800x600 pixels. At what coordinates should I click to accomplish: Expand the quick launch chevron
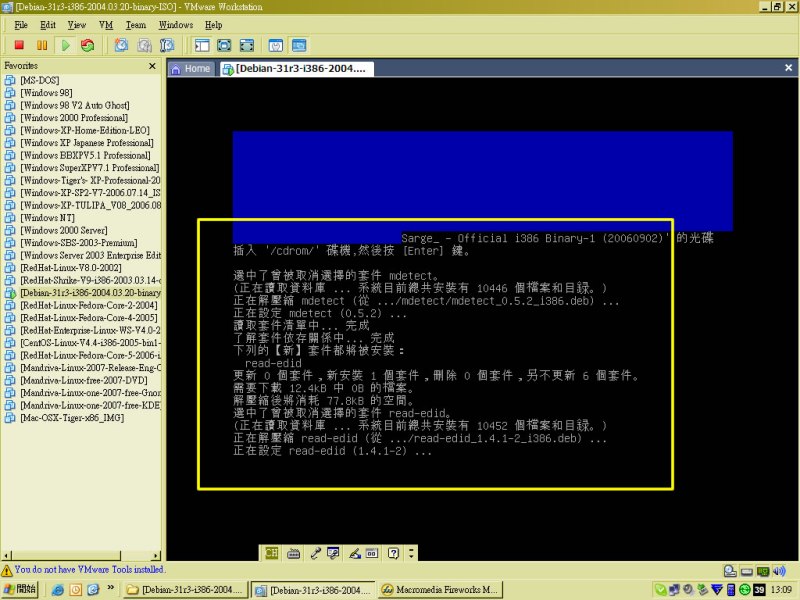(x=110, y=588)
